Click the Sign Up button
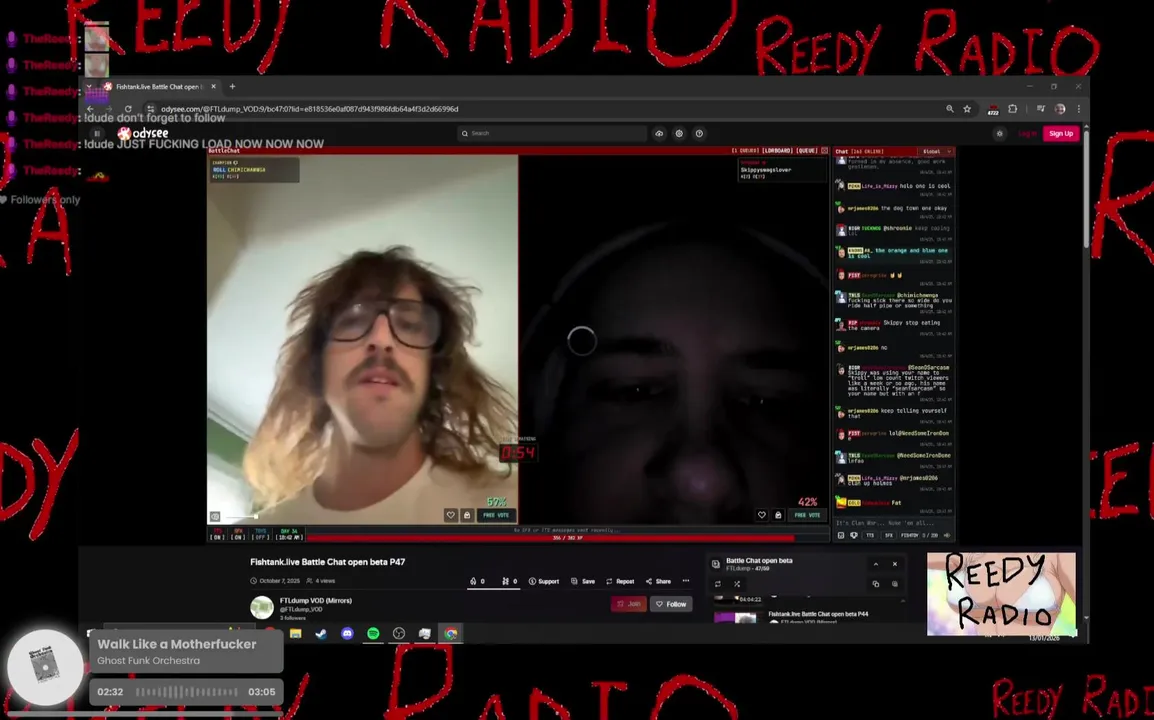This screenshot has height=720, width=1154. coord(1061,133)
